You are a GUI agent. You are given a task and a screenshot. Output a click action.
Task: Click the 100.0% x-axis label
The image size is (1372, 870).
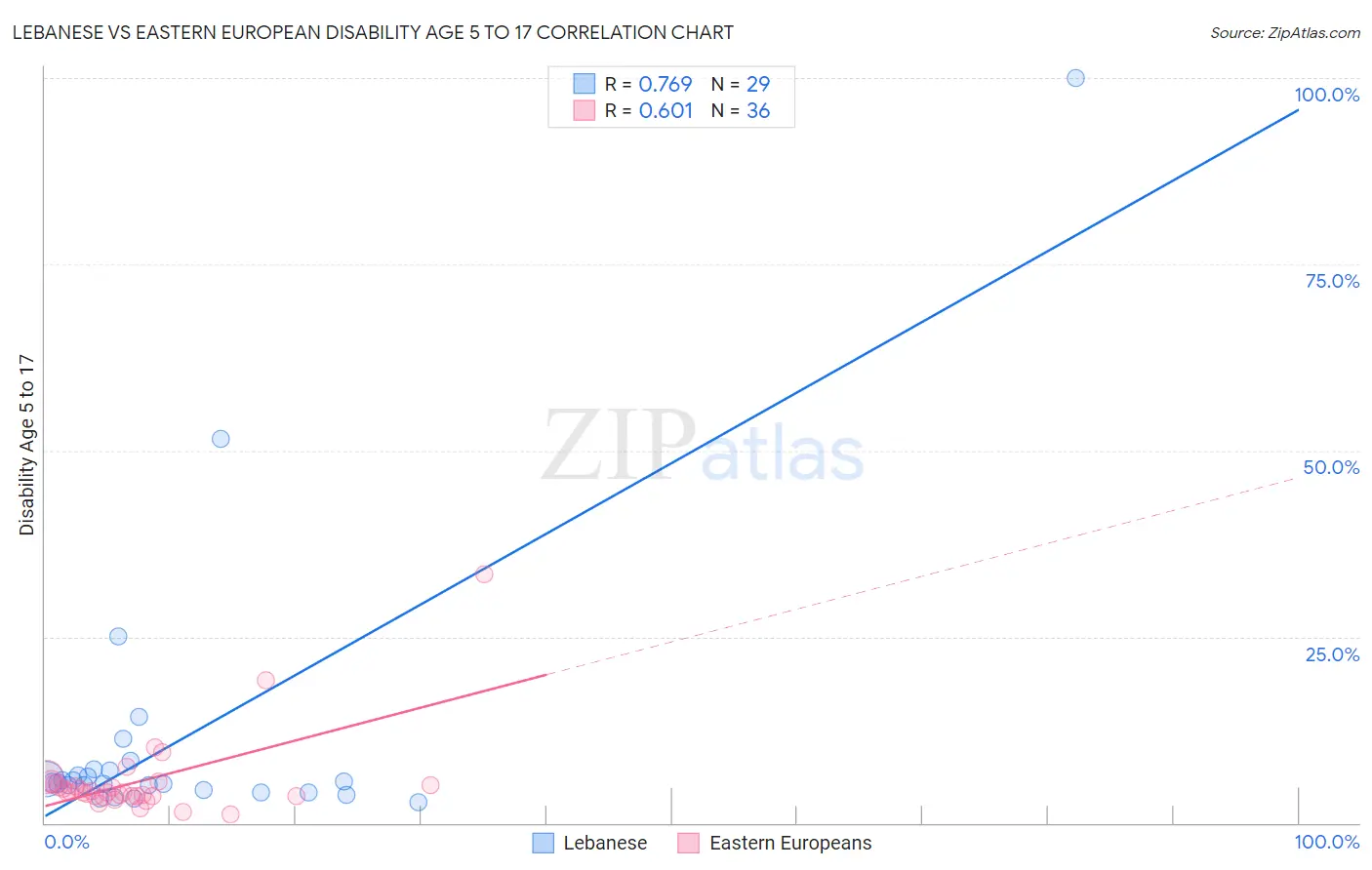(x=1327, y=842)
